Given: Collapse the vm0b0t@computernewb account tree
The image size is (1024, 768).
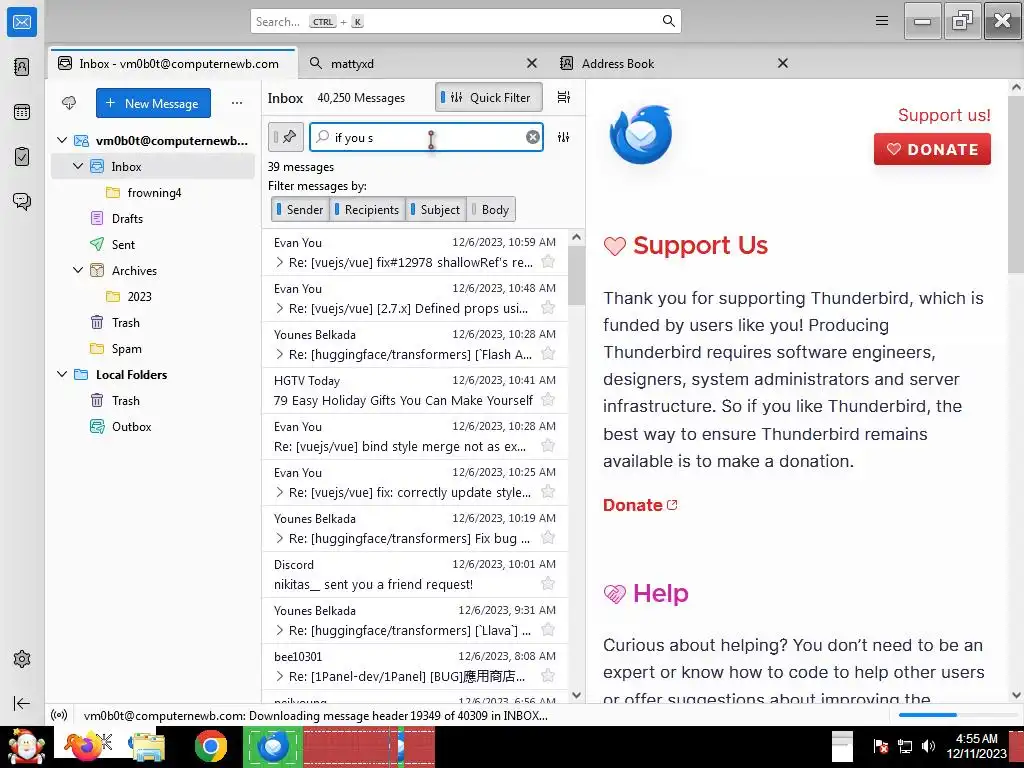Looking at the screenshot, I should pyautogui.click(x=62, y=140).
